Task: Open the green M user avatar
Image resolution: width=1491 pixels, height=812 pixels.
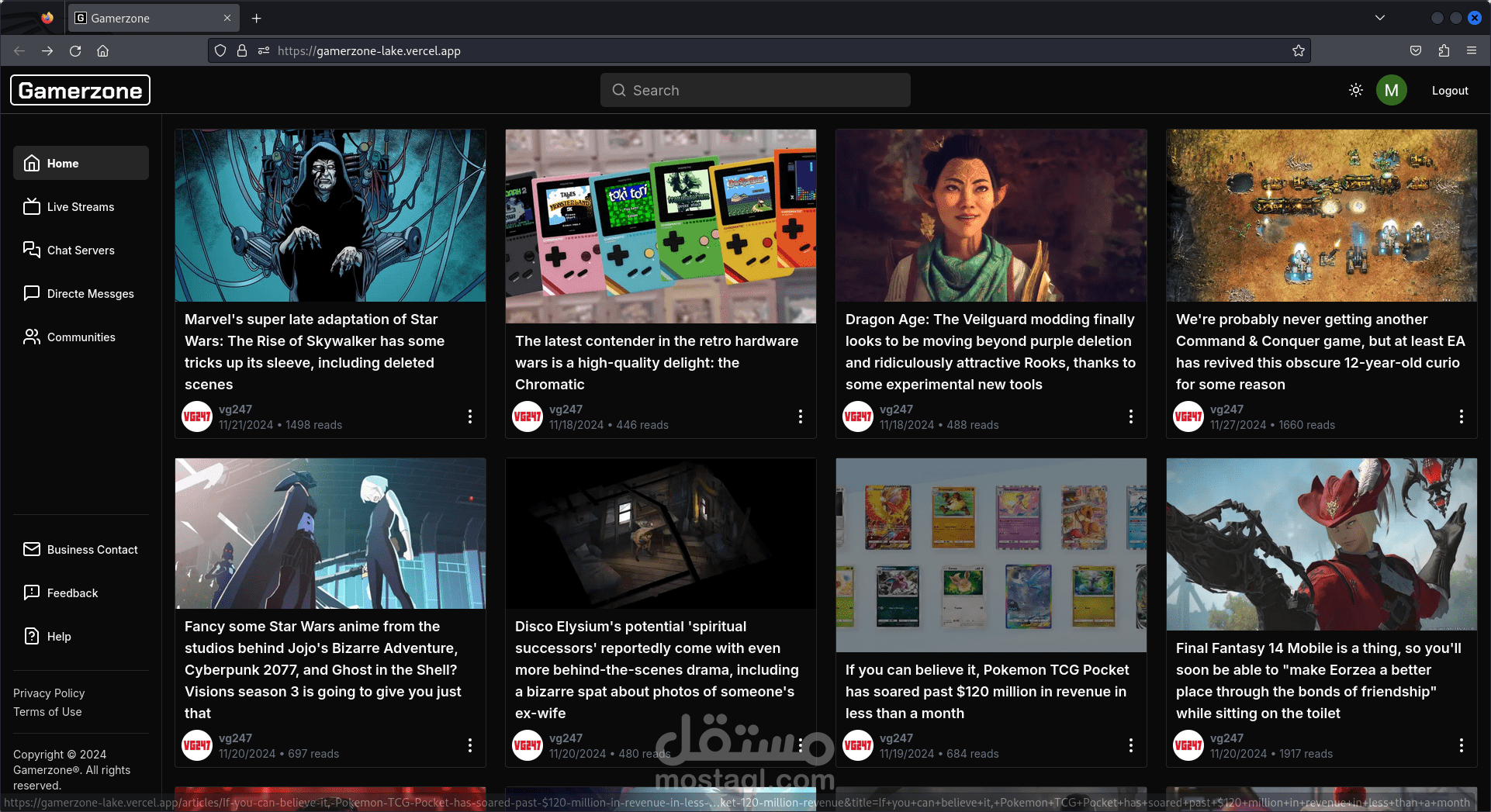Action: (x=1392, y=90)
